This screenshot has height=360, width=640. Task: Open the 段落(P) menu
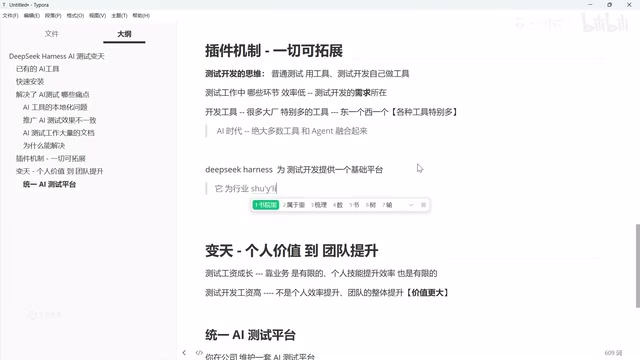(53, 16)
